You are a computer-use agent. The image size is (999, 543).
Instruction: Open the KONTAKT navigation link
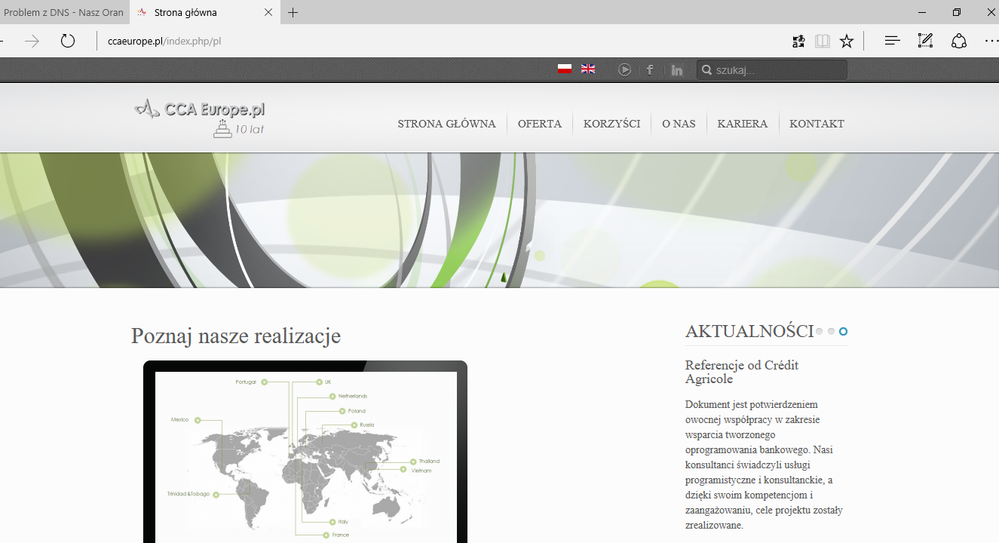pos(816,124)
